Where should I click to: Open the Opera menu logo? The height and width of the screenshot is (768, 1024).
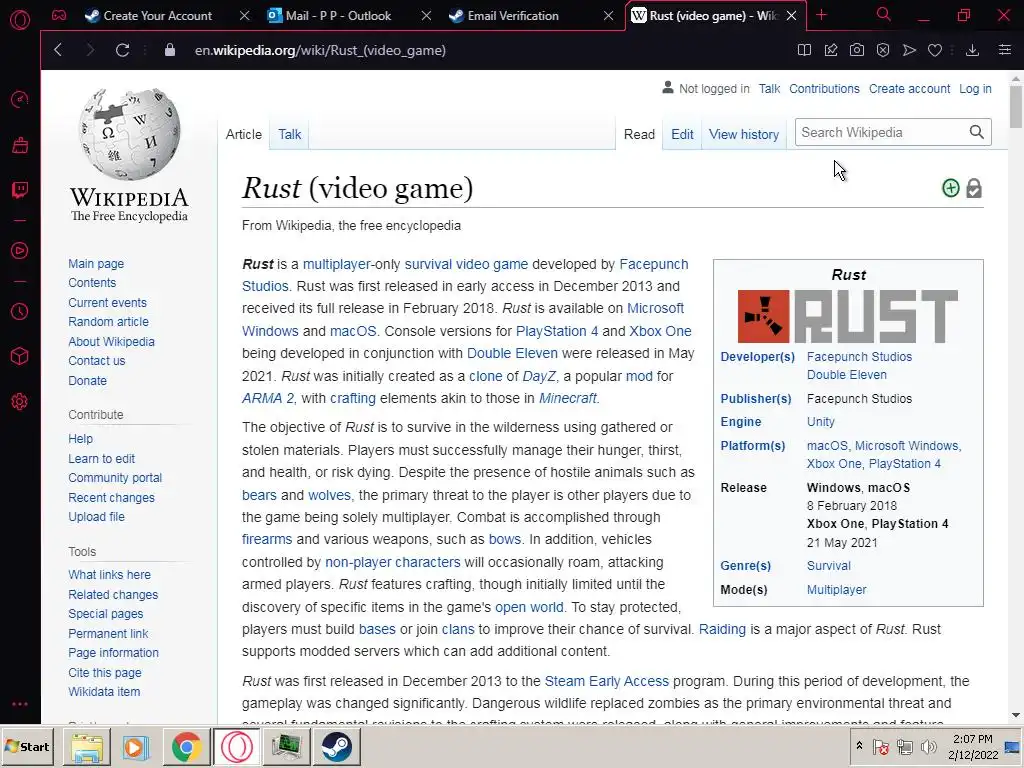point(20,20)
